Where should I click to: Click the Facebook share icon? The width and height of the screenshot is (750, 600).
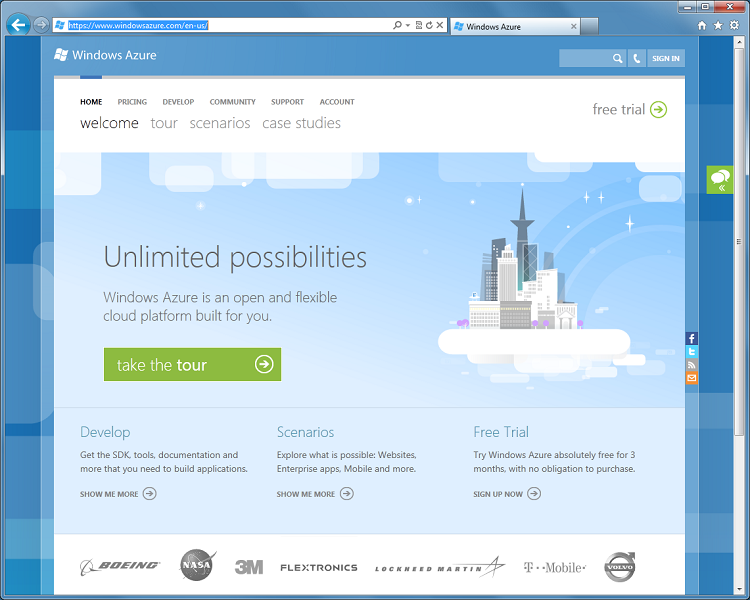(x=692, y=338)
